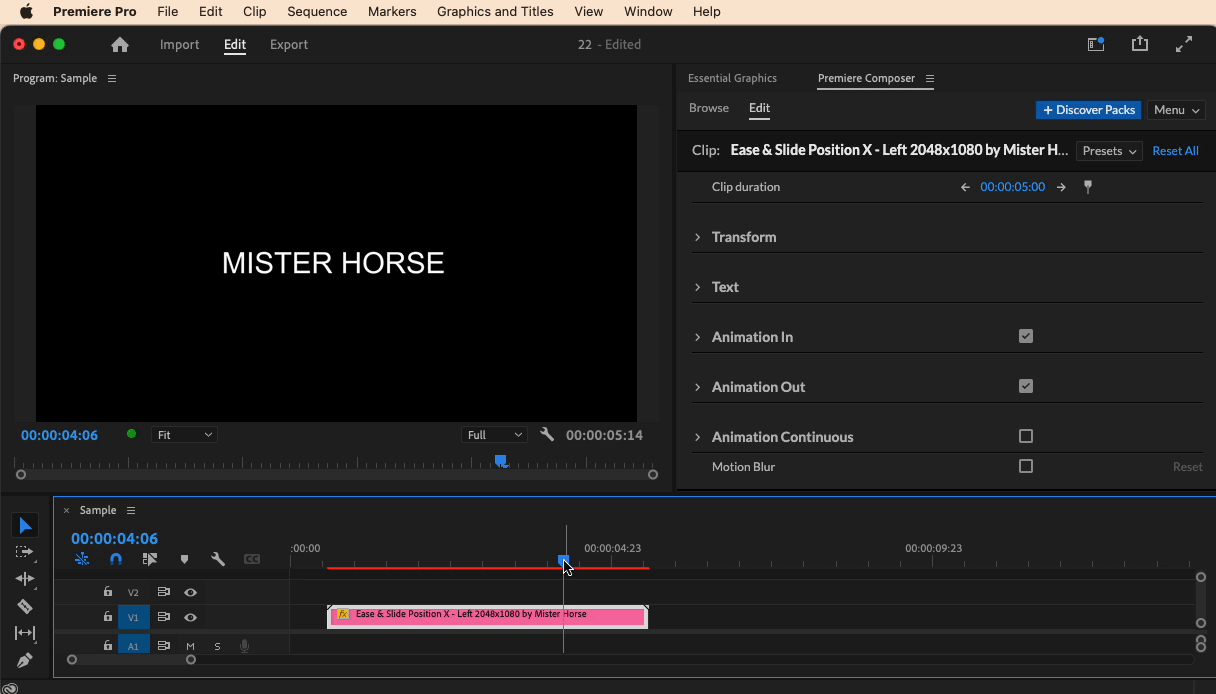This screenshot has width=1216, height=694.
Task: Lock the V1 track
Action: 108,618
